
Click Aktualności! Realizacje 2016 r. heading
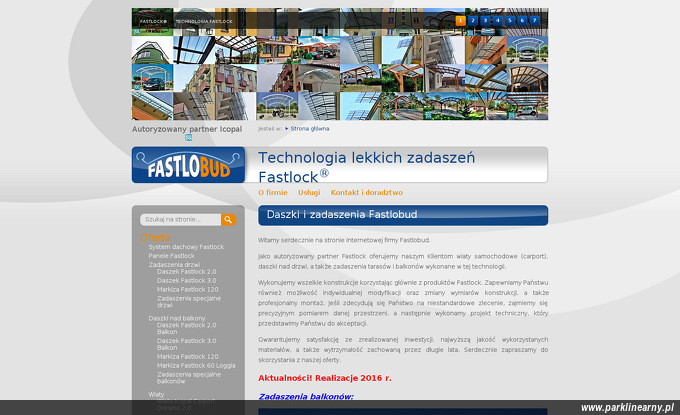pos(325,378)
